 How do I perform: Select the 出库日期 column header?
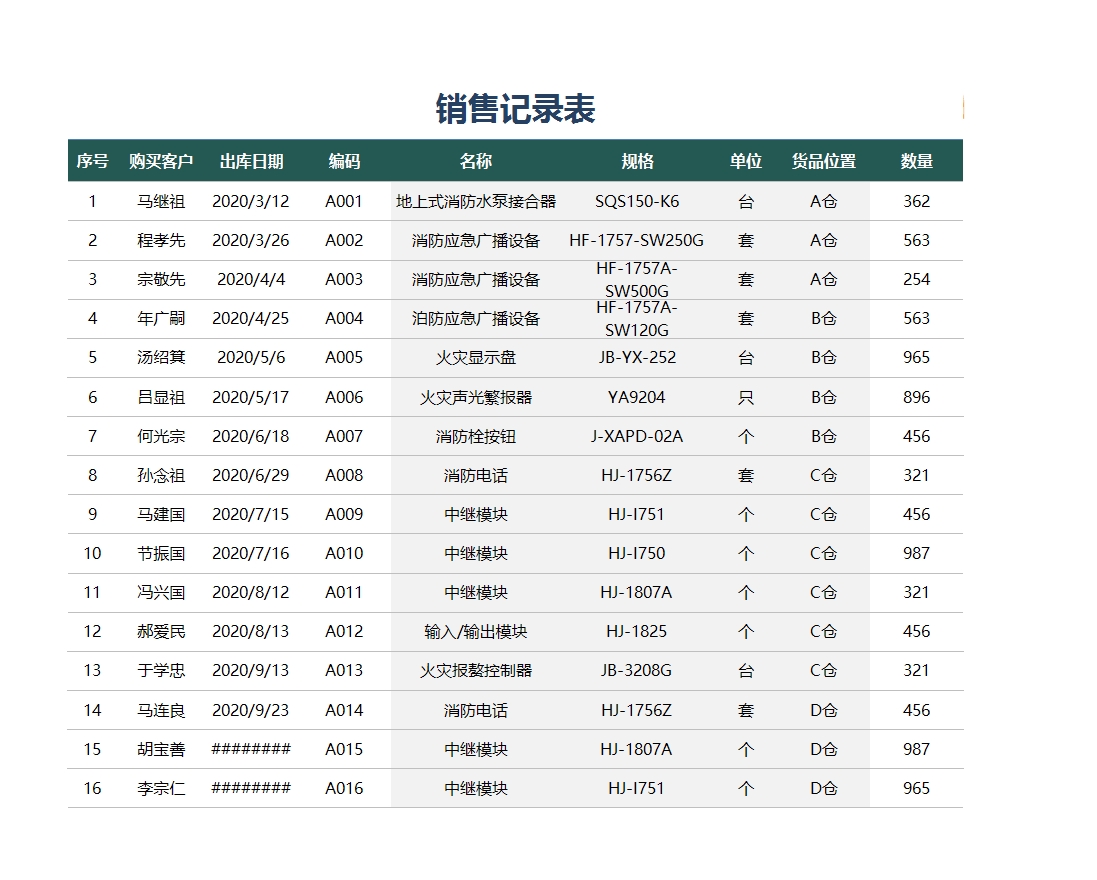(251, 161)
